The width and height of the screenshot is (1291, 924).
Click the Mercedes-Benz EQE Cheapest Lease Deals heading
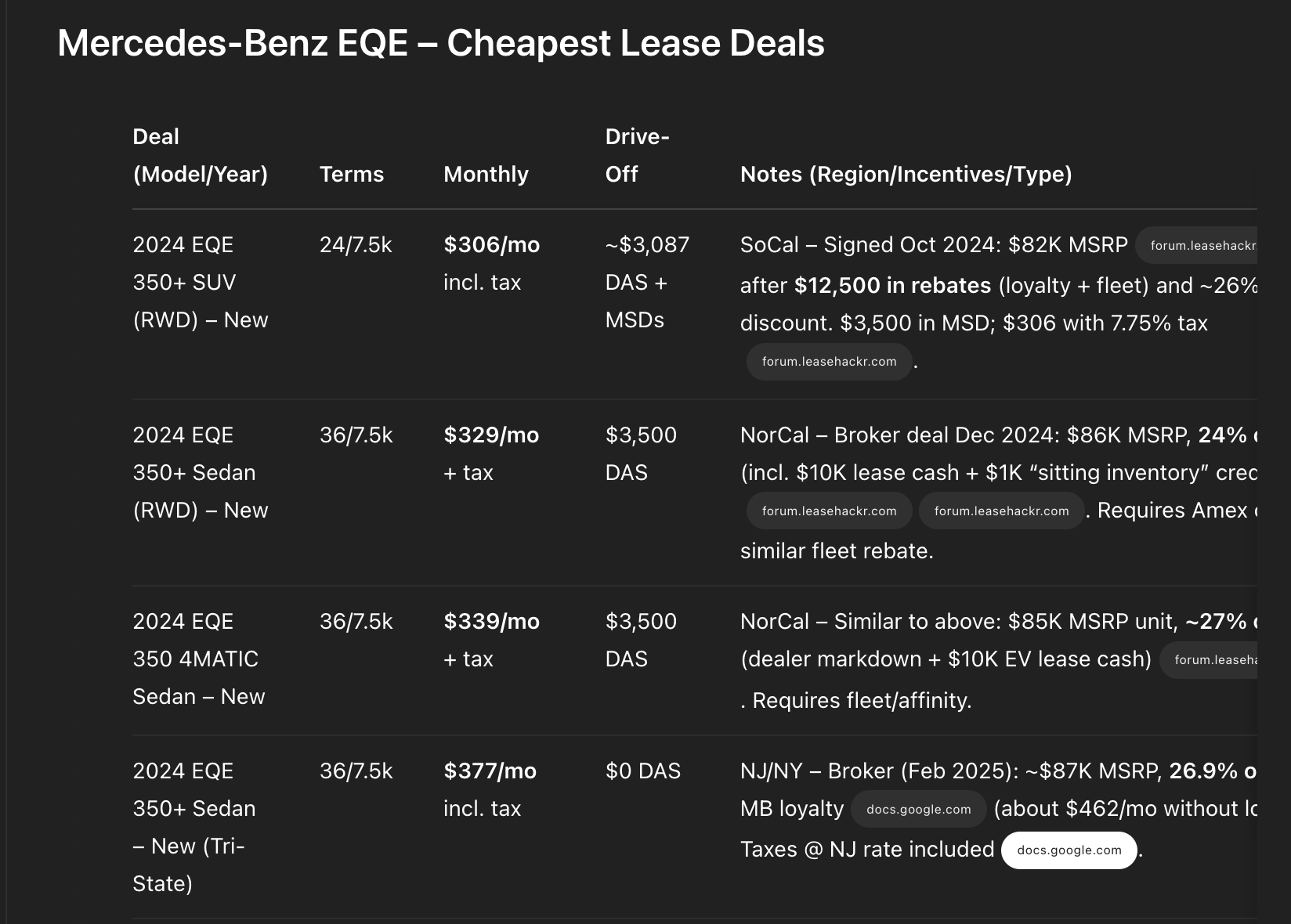(x=441, y=42)
